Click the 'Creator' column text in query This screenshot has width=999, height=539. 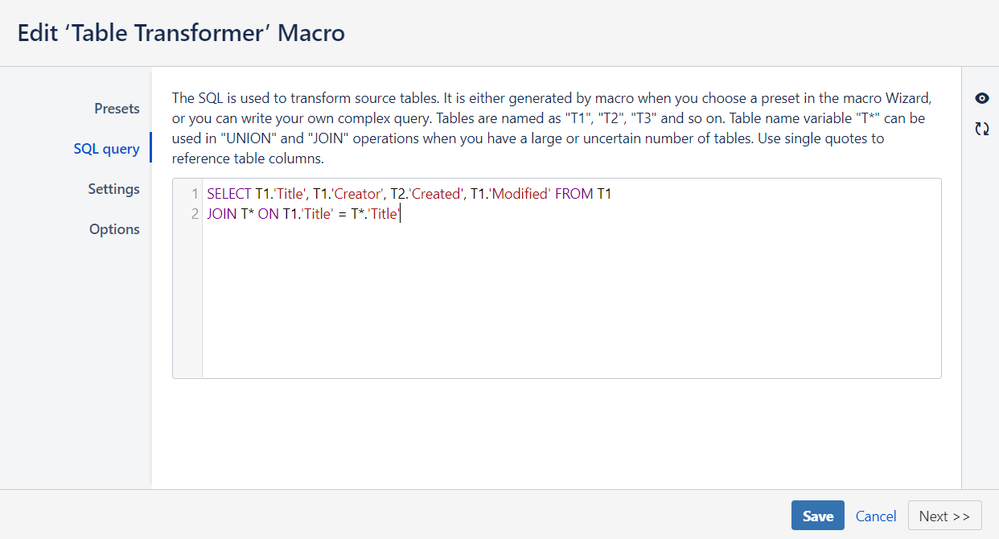[357, 194]
